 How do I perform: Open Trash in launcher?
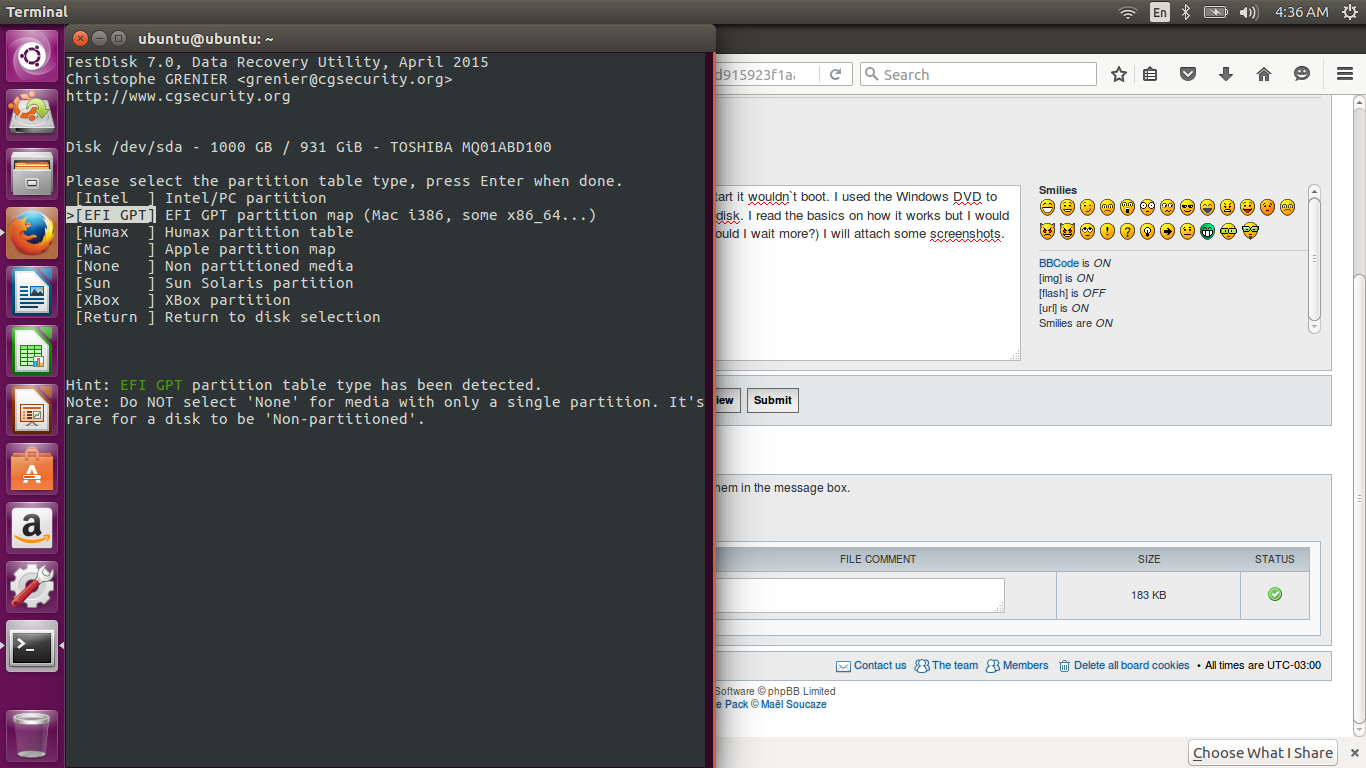tap(32, 735)
